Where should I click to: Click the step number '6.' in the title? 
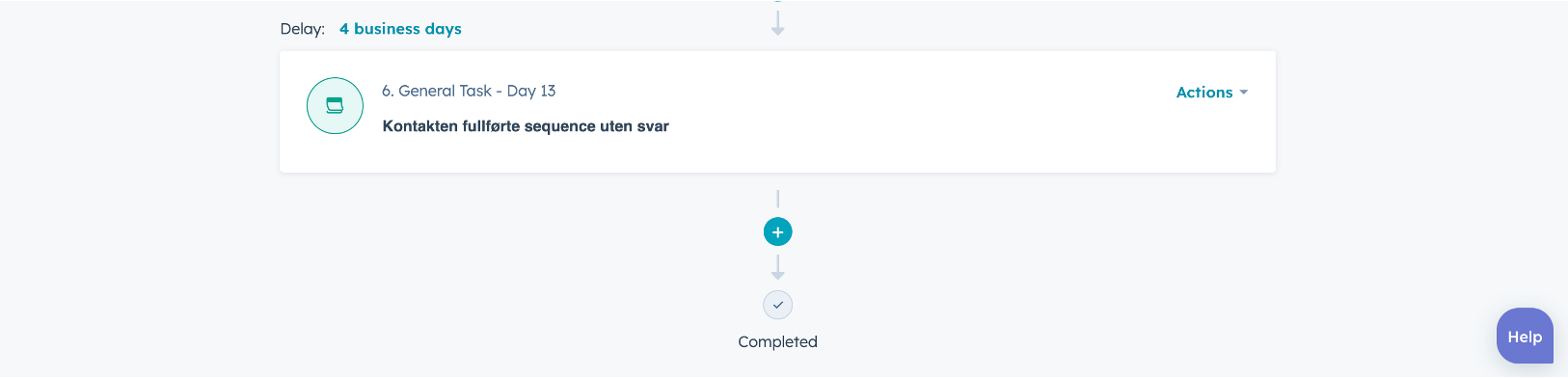coord(388,91)
